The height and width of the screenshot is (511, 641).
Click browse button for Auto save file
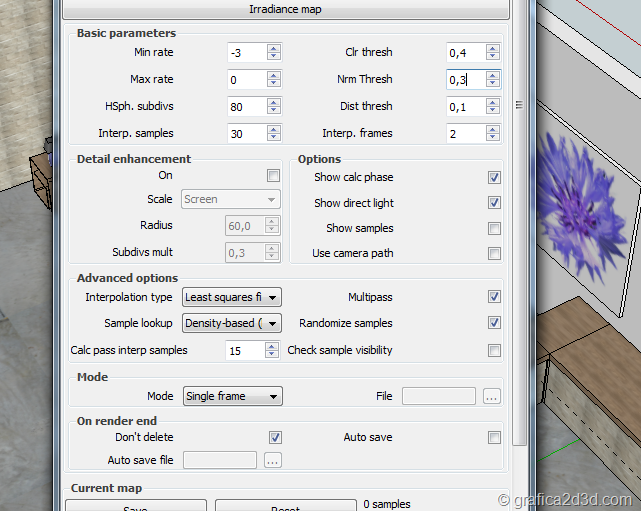point(272,460)
